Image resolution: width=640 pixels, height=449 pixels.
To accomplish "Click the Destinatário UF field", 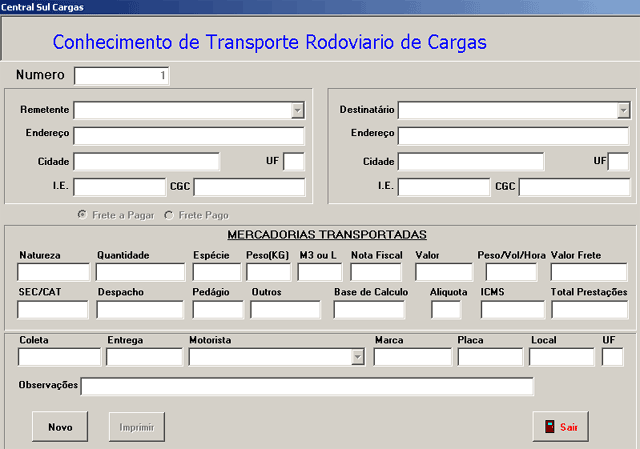I will coord(619,162).
